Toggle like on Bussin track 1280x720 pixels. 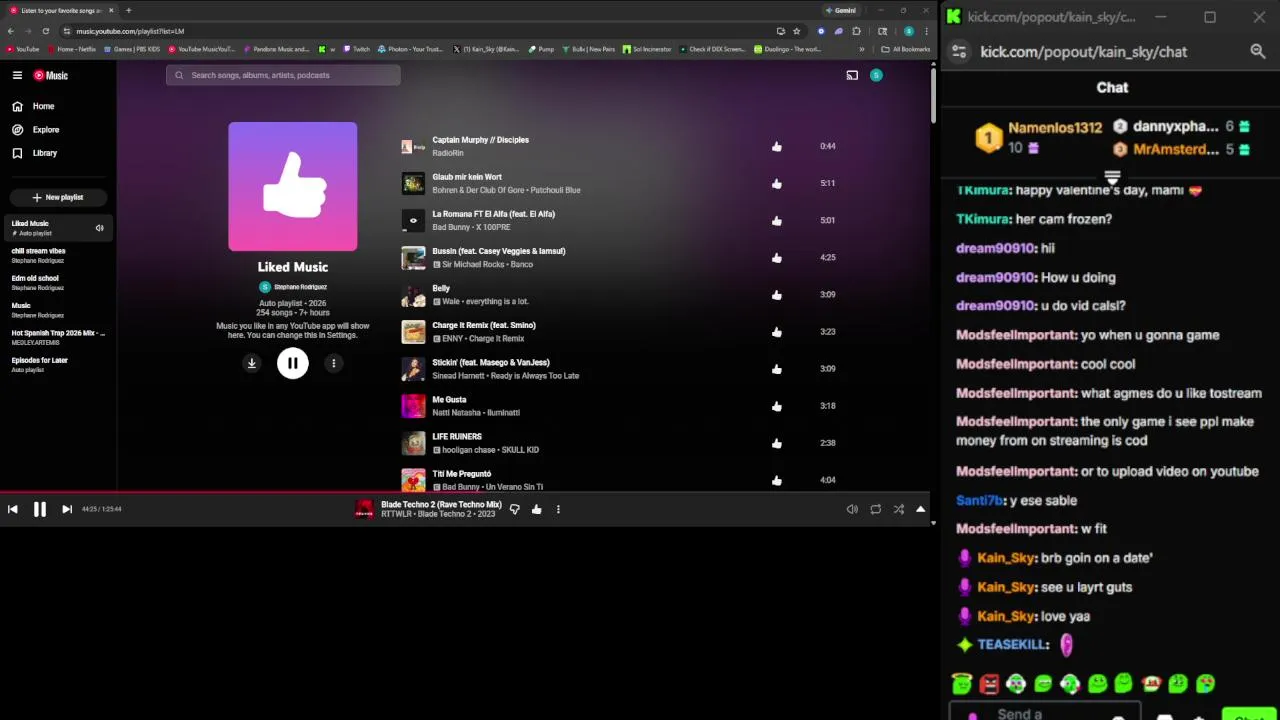[x=777, y=257]
